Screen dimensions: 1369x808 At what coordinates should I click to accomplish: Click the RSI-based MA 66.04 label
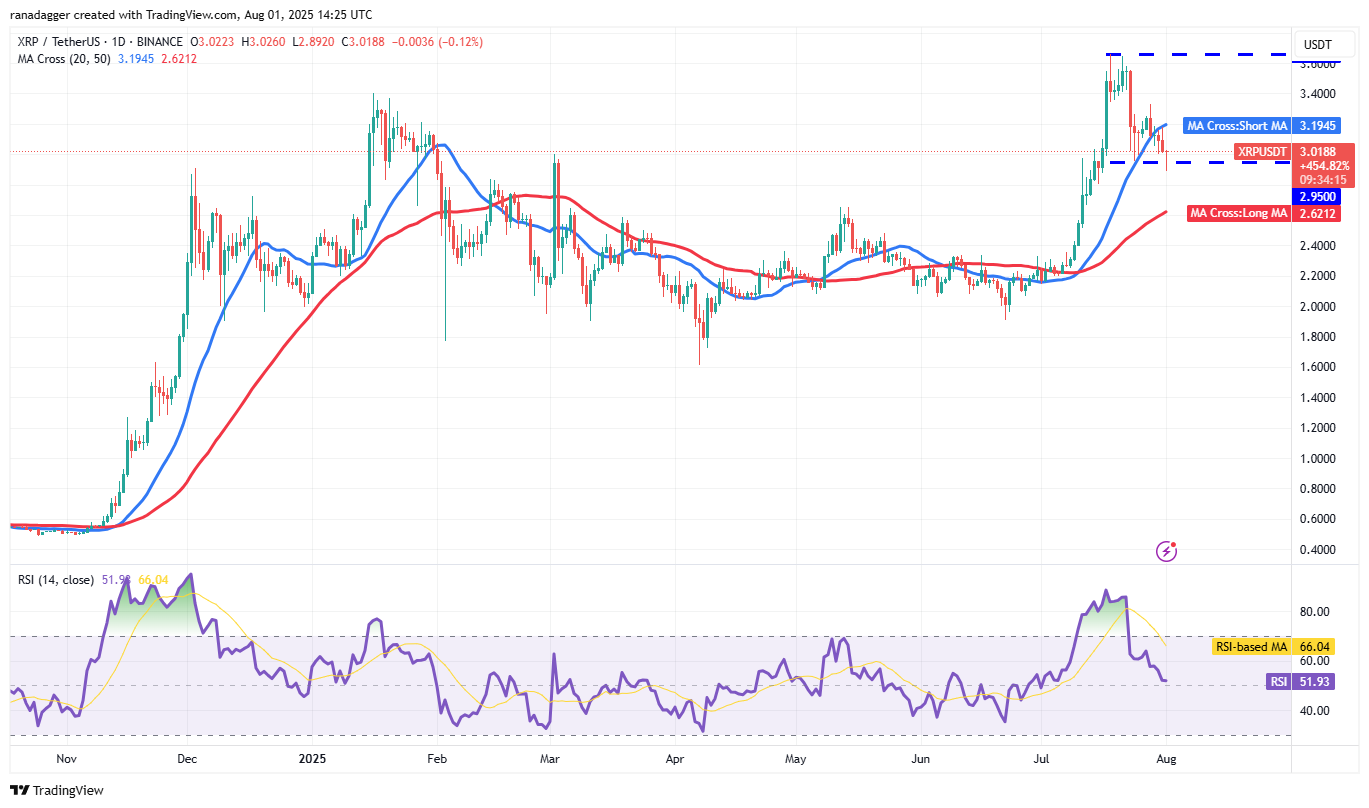1249,647
